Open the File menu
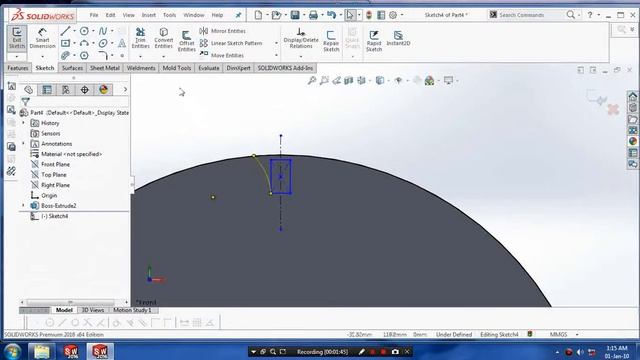Screen dimensions: 640x360 coord(94,15)
